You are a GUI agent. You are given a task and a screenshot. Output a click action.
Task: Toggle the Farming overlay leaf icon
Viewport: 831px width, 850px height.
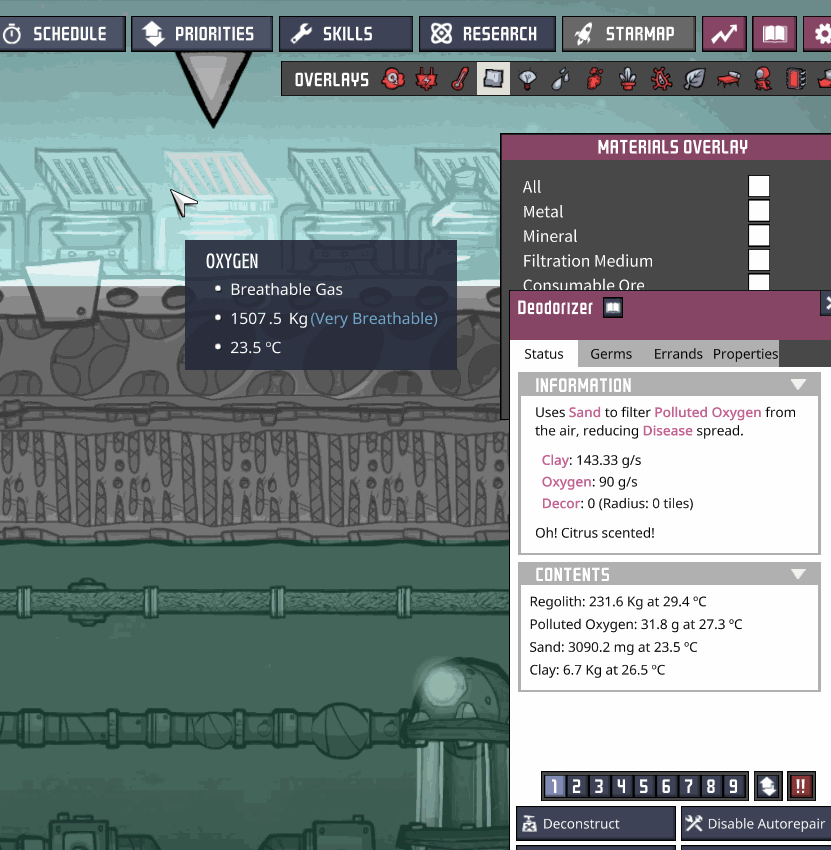(x=694, y=79)
